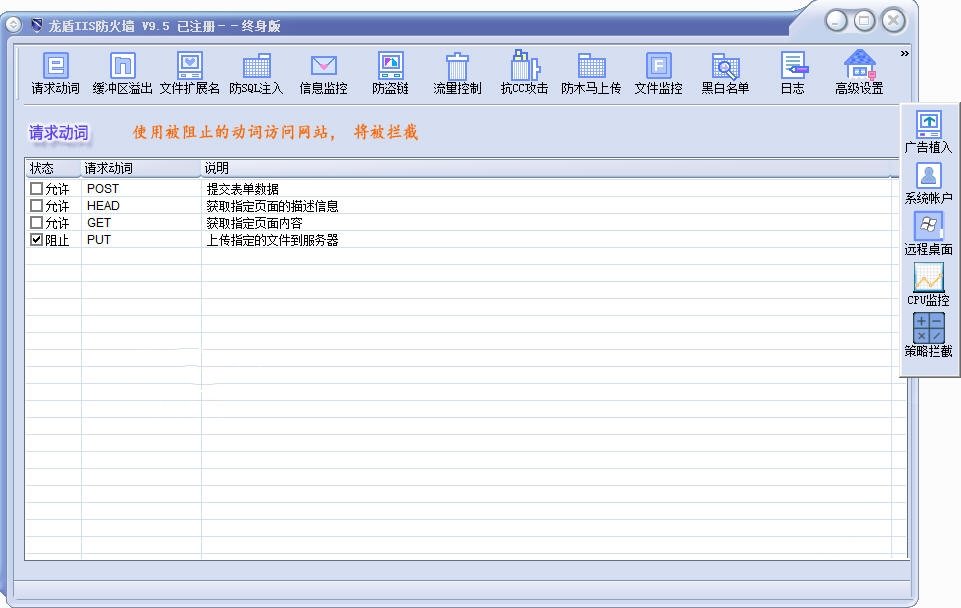961x608 pixels.
Task: Launch 远程桌面 from the side panel
Action: click(x=929, y=234)
